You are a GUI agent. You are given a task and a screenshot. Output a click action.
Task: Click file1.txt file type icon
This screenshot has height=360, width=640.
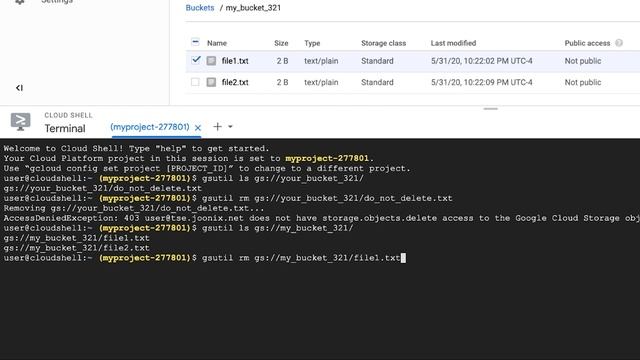211,61
